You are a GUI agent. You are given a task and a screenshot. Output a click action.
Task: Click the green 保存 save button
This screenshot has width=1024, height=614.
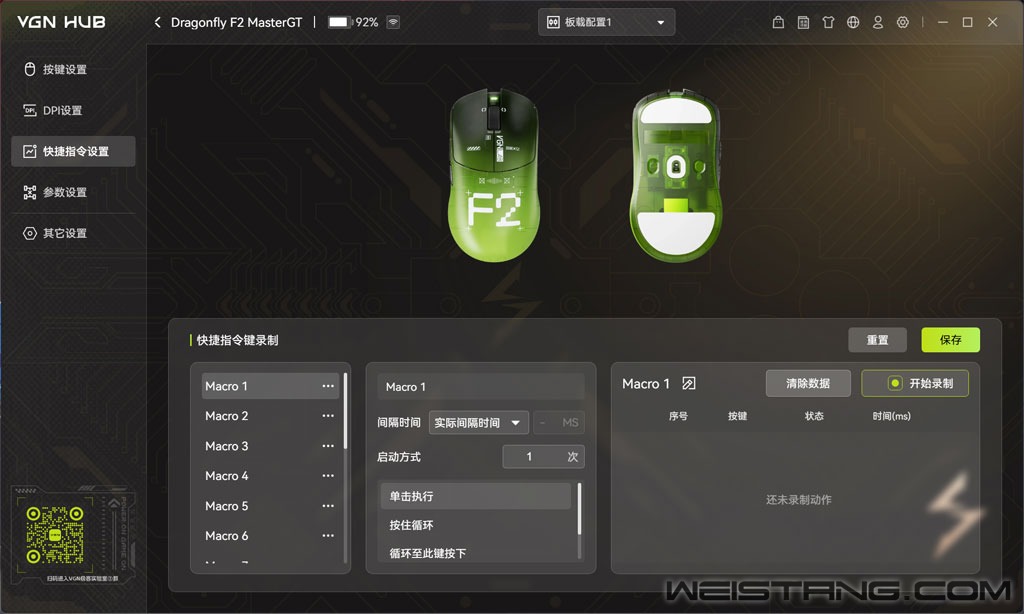click(x=950, y=340)
